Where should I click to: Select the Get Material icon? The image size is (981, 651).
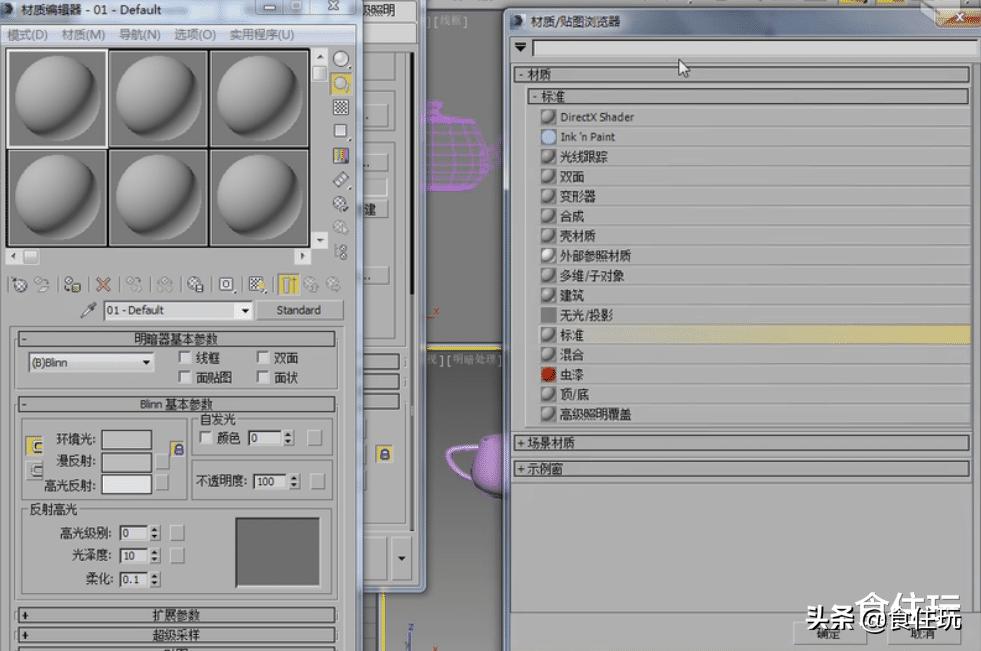coord(22,285)
